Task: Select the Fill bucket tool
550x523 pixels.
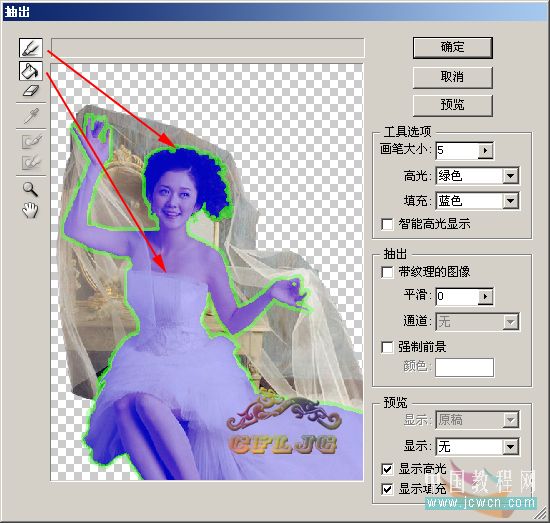Action: (x=31, y=71)
